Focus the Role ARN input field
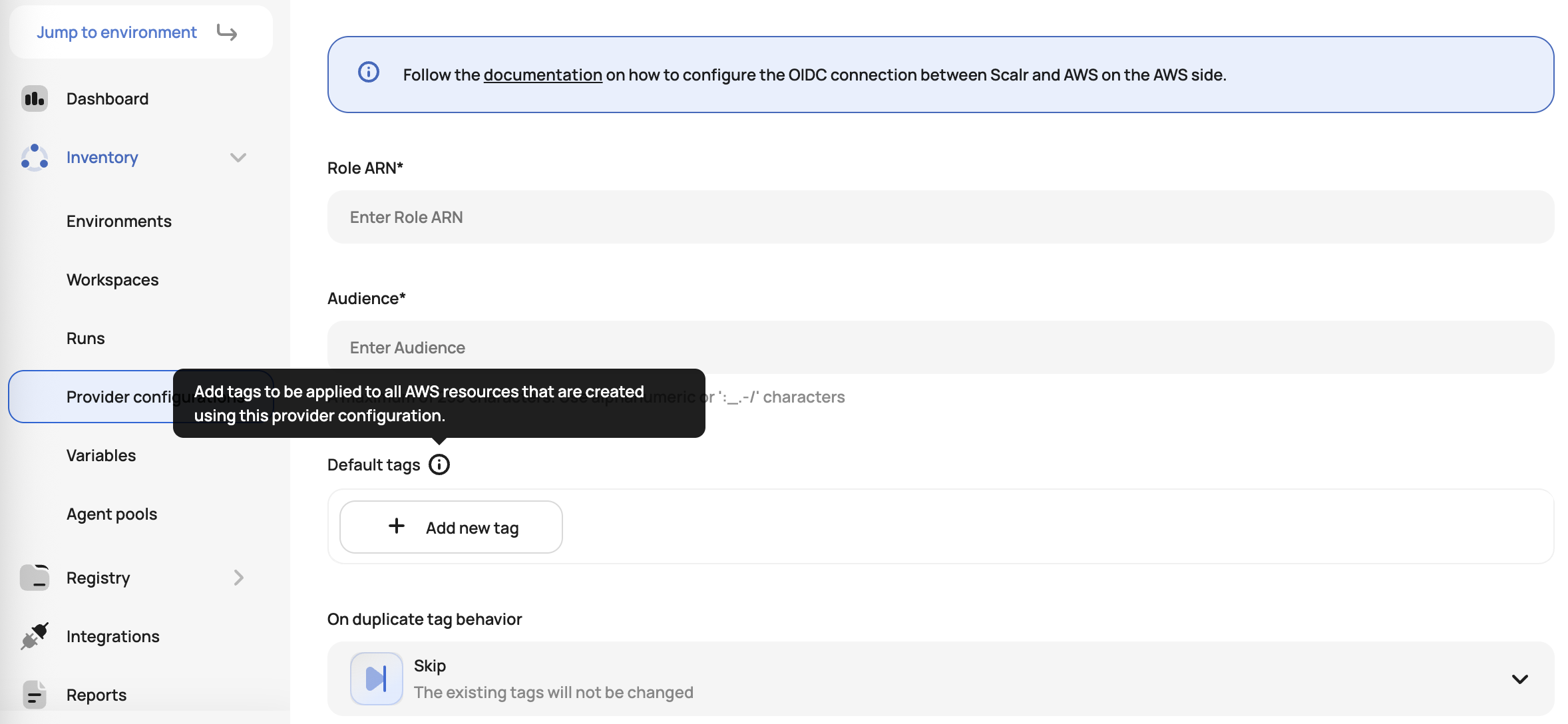 (x=941, y=217)
